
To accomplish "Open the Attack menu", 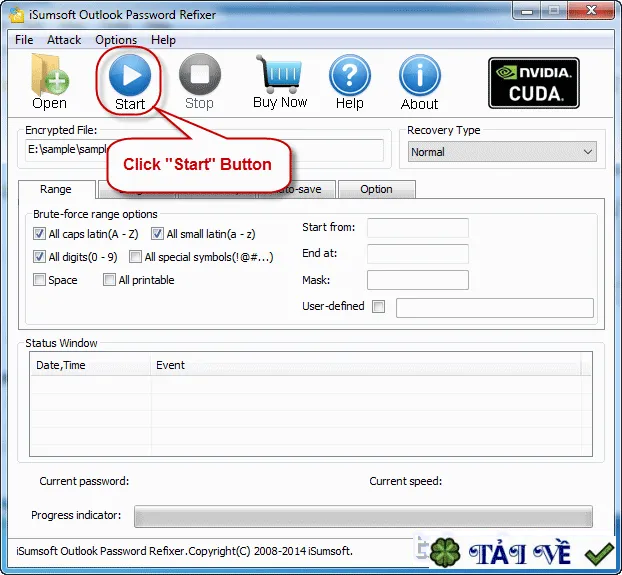I will pyautogui.click(x=64, y=40).
